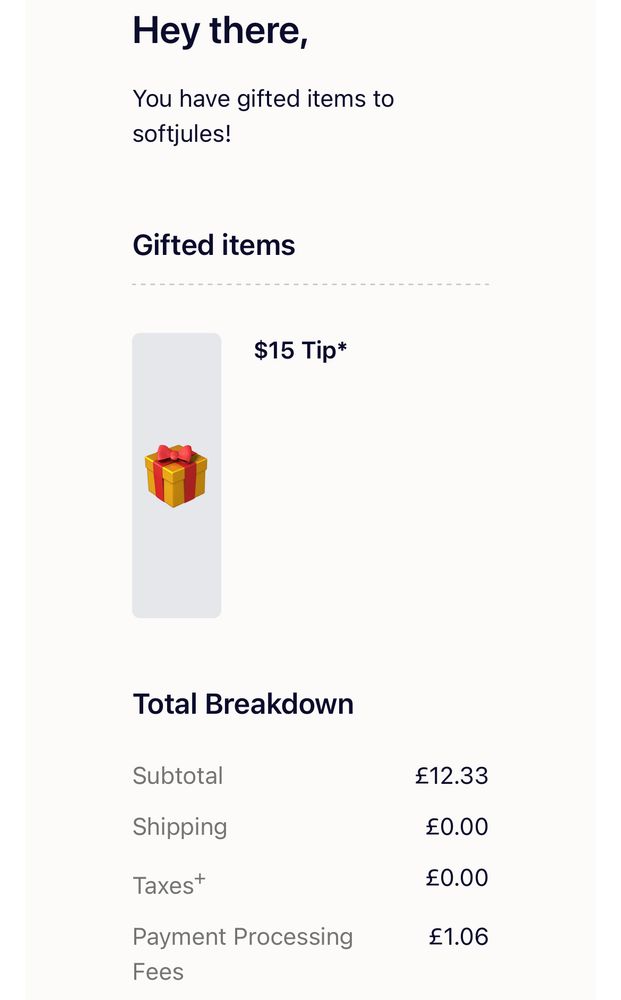The image size is (621, 1000).
Task: Click the Subtotal label
Action: click(x=178, y=776)
